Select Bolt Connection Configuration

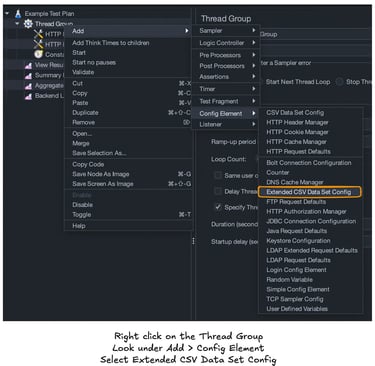(310, 163)
